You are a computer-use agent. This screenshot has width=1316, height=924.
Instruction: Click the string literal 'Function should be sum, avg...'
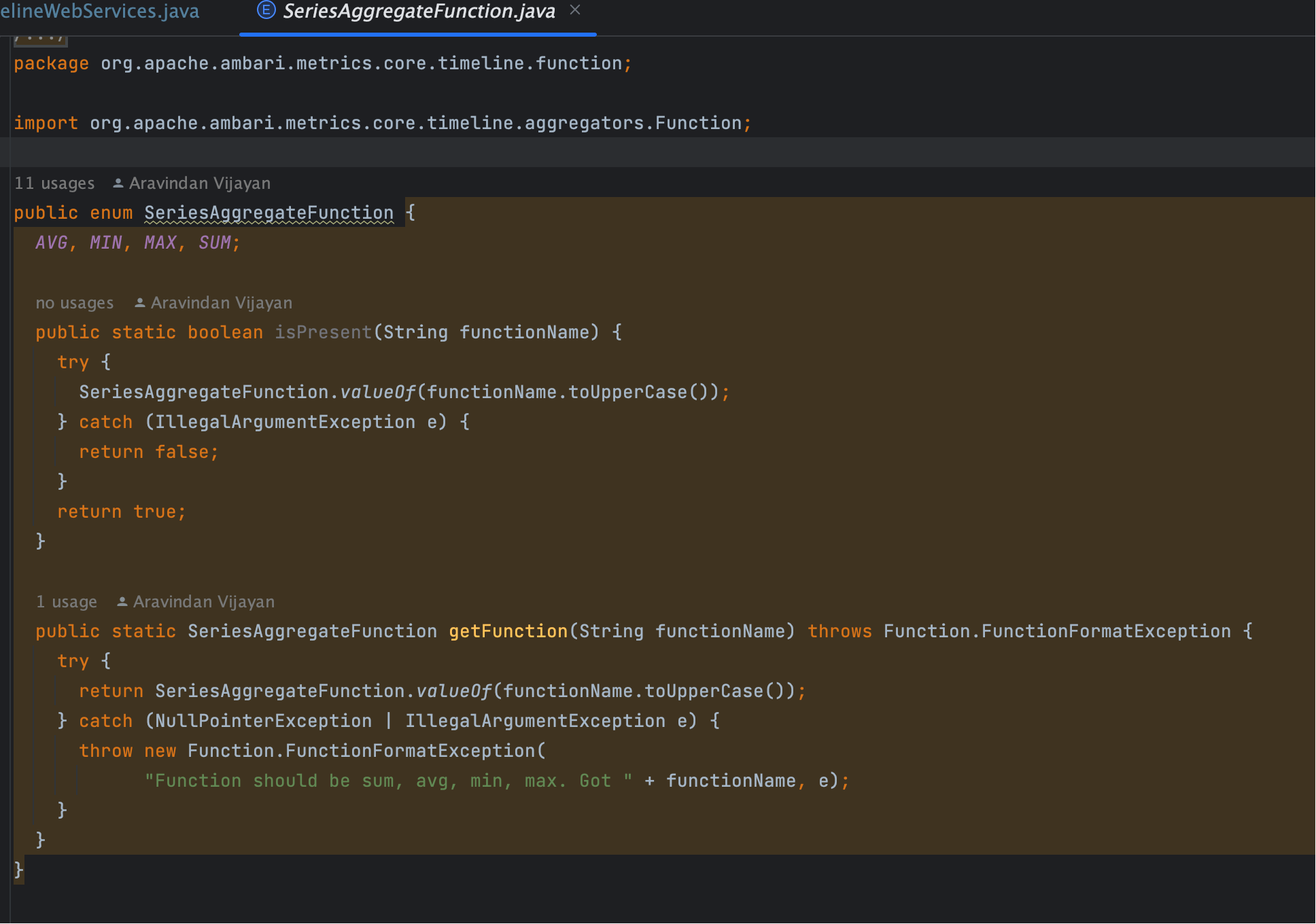[x=389, y=781]
